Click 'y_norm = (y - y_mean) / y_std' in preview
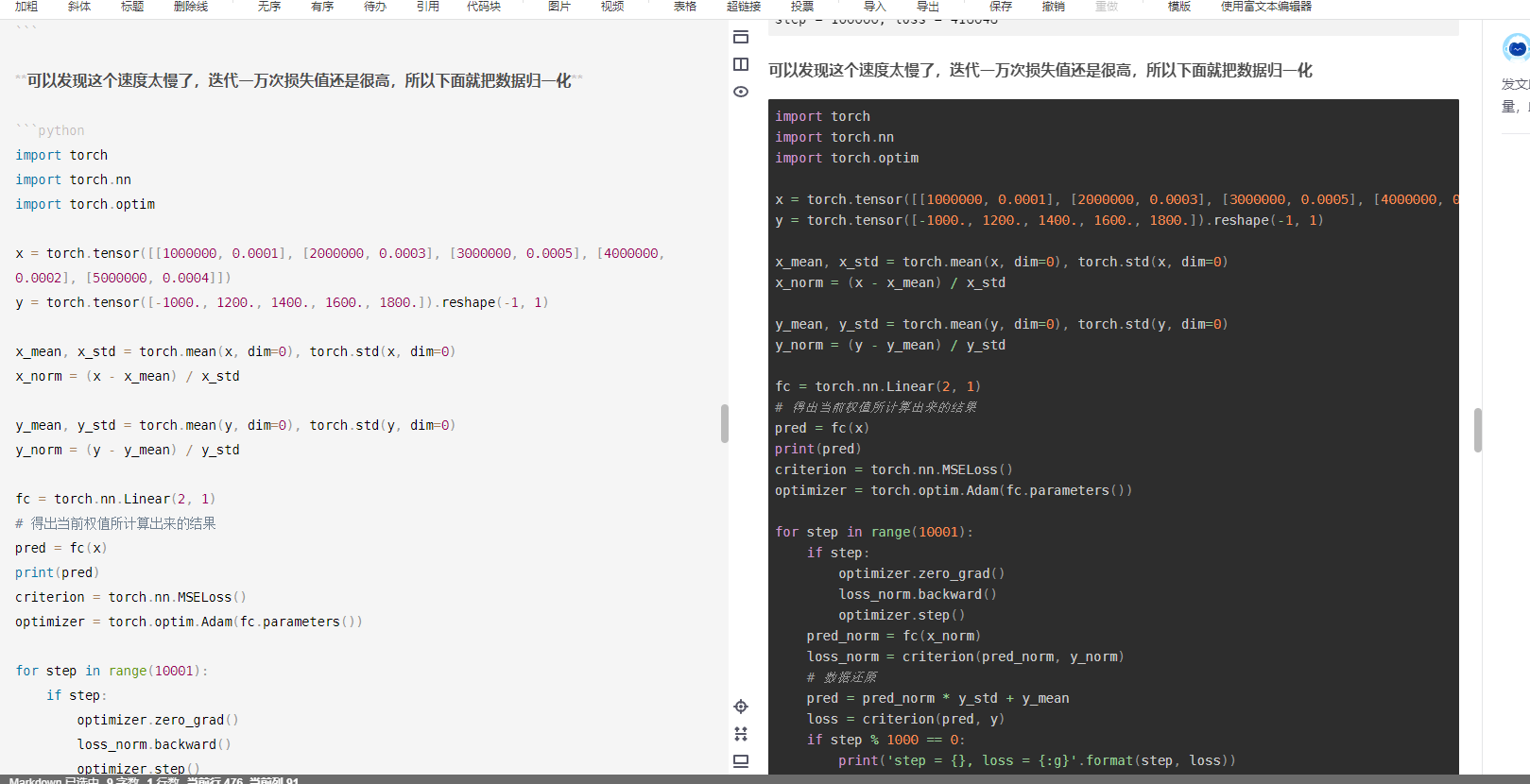This screenshot has height=784, width=1530. point(890,345)
